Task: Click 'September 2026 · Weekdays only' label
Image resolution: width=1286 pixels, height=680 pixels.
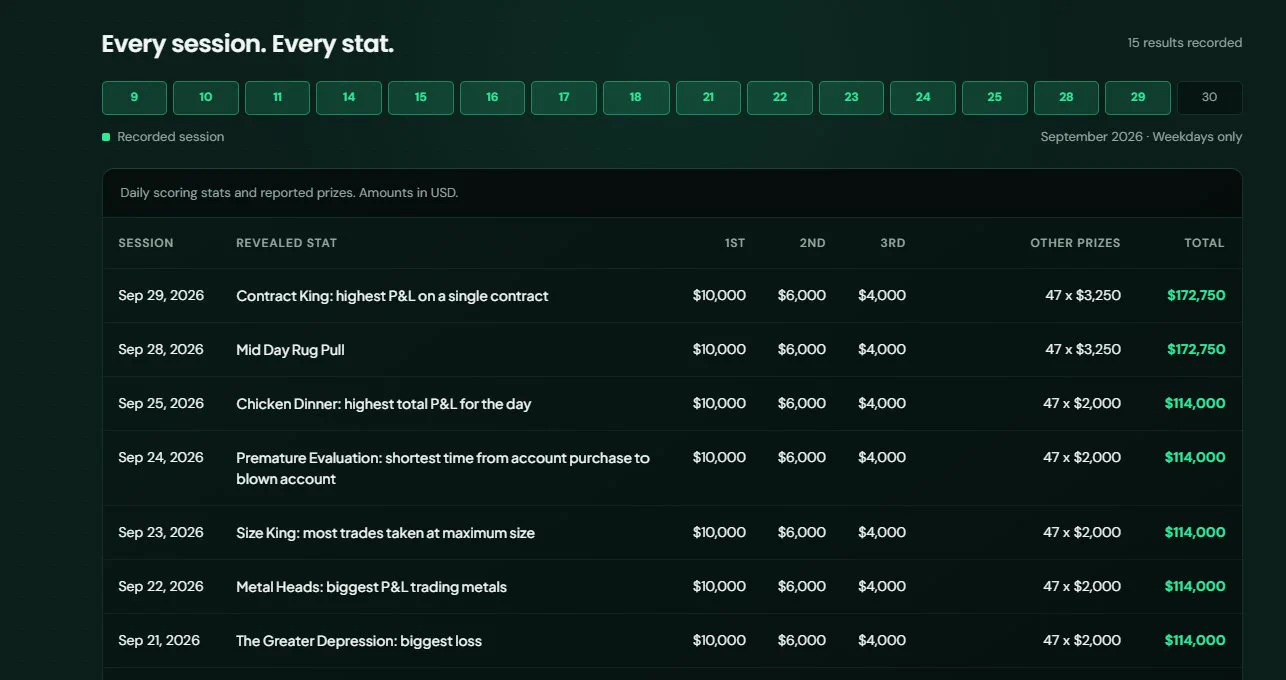Action: click(x=1141, y=137)
